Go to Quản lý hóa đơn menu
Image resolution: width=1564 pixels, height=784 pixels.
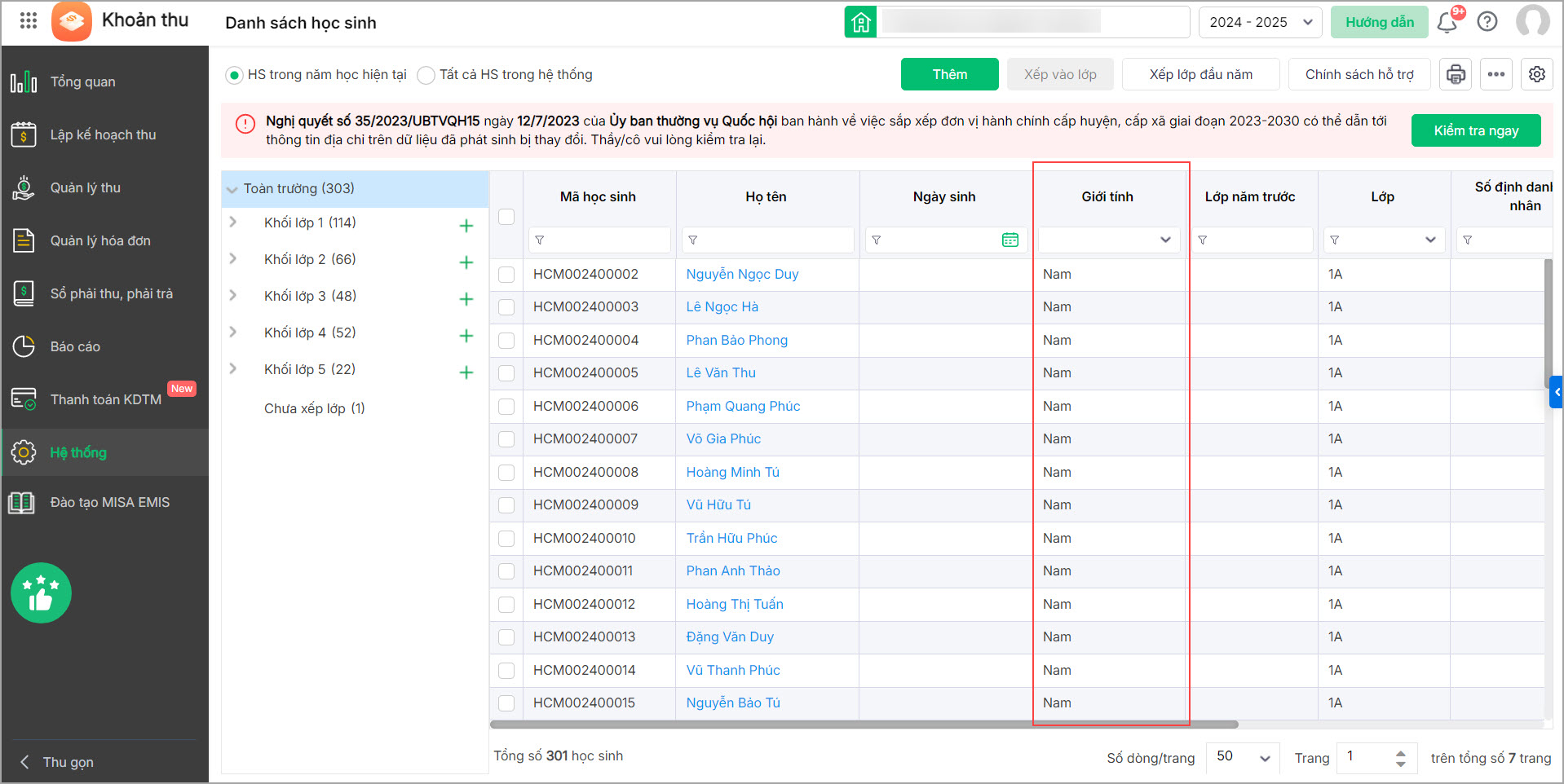click(x=100, y=240)
